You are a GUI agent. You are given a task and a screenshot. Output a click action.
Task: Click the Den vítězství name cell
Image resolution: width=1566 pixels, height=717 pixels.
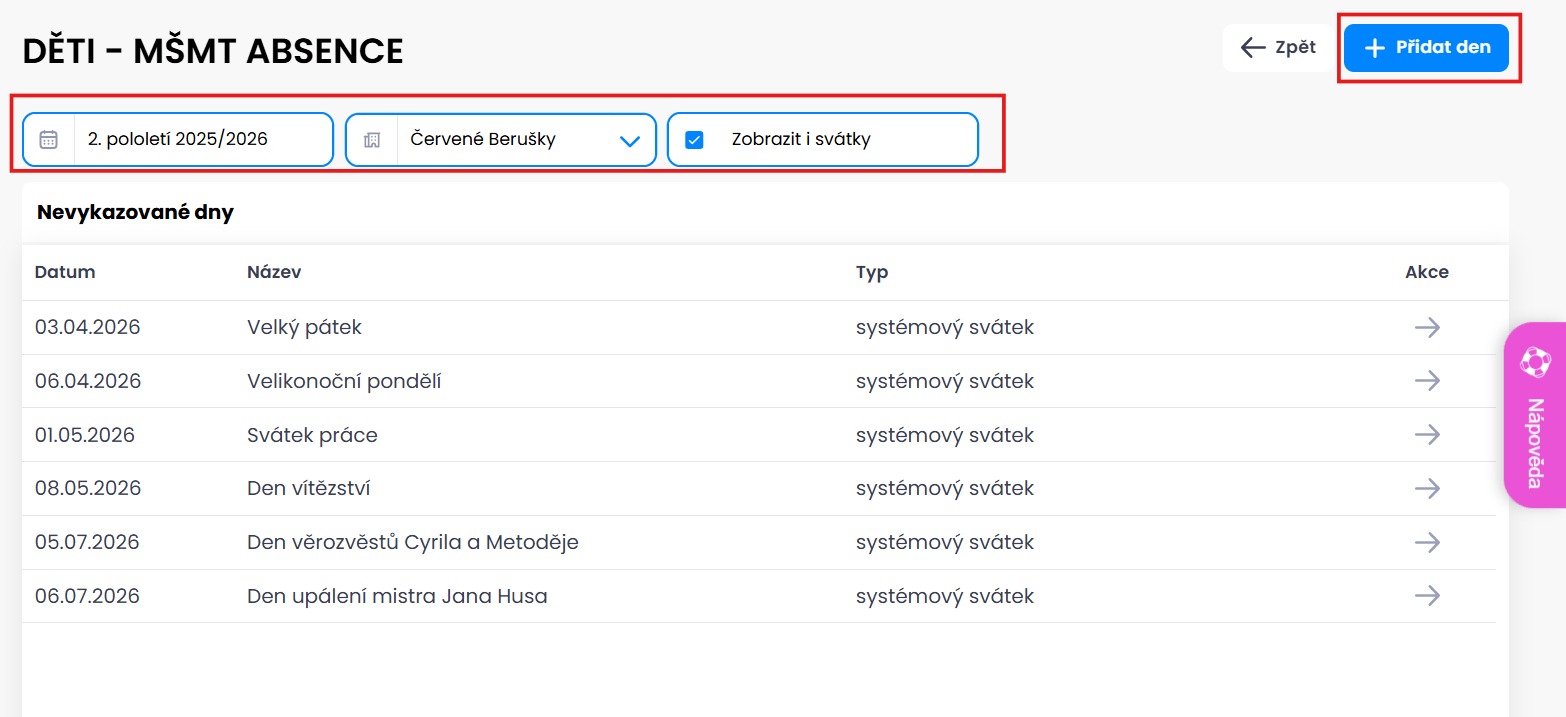coord(309,488)
